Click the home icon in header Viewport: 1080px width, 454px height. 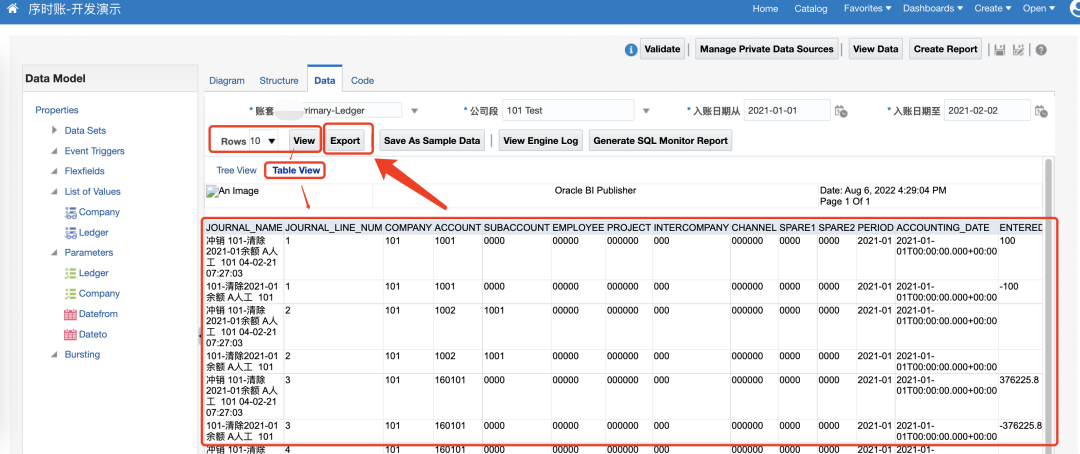pyautogui.click(x=12, y=8)
